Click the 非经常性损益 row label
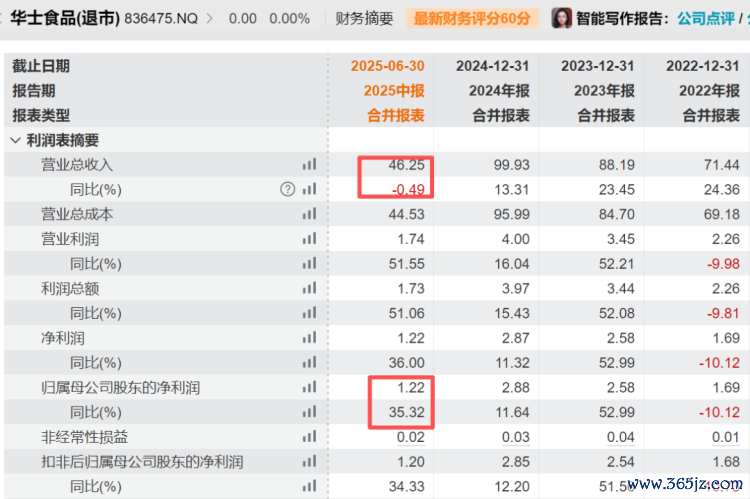Viewport: 750px width, 499px height. coord(84,437)
